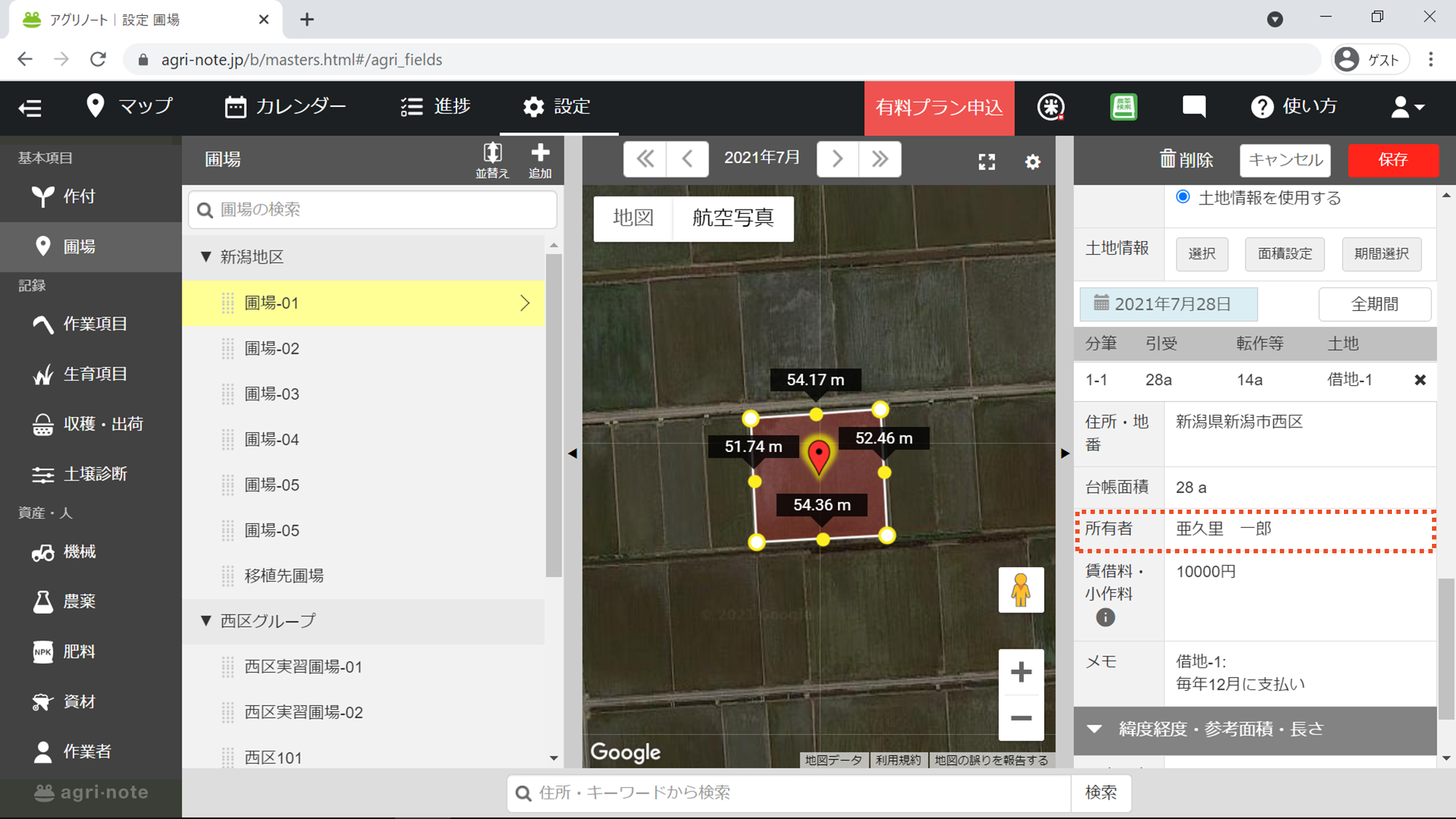Viewport: 1456px width, 819px height.
Task: Open the カレンダー menu
Action: (285, 107)
